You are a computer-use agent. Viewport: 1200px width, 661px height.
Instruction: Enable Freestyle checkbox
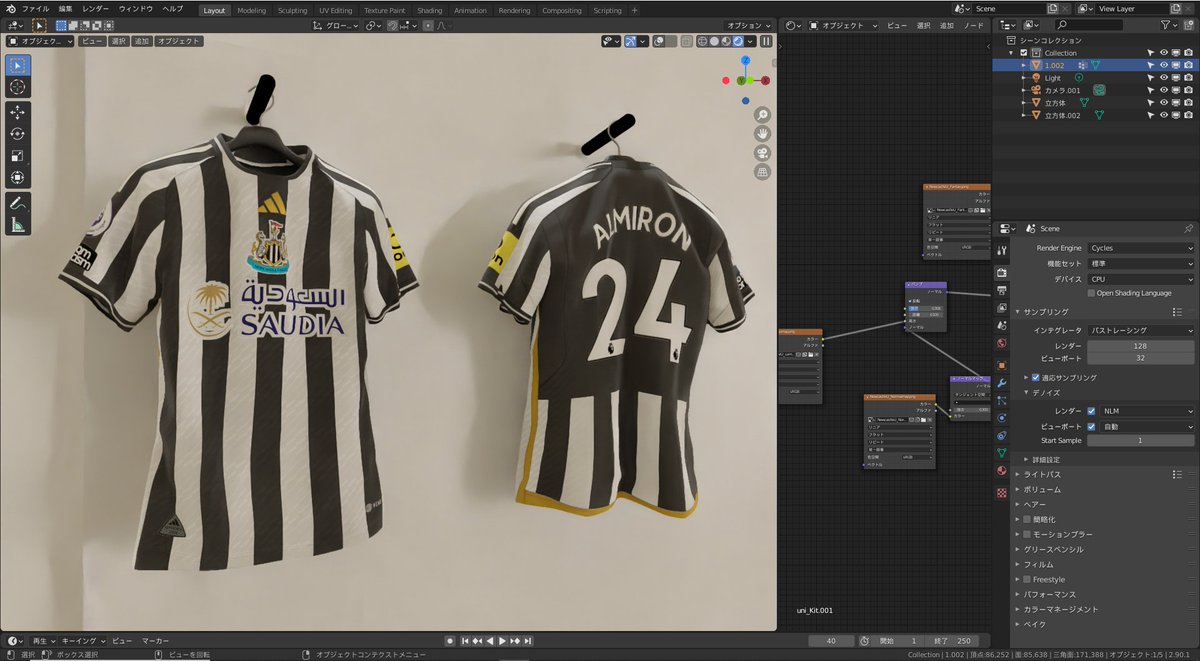[1027, 579]
